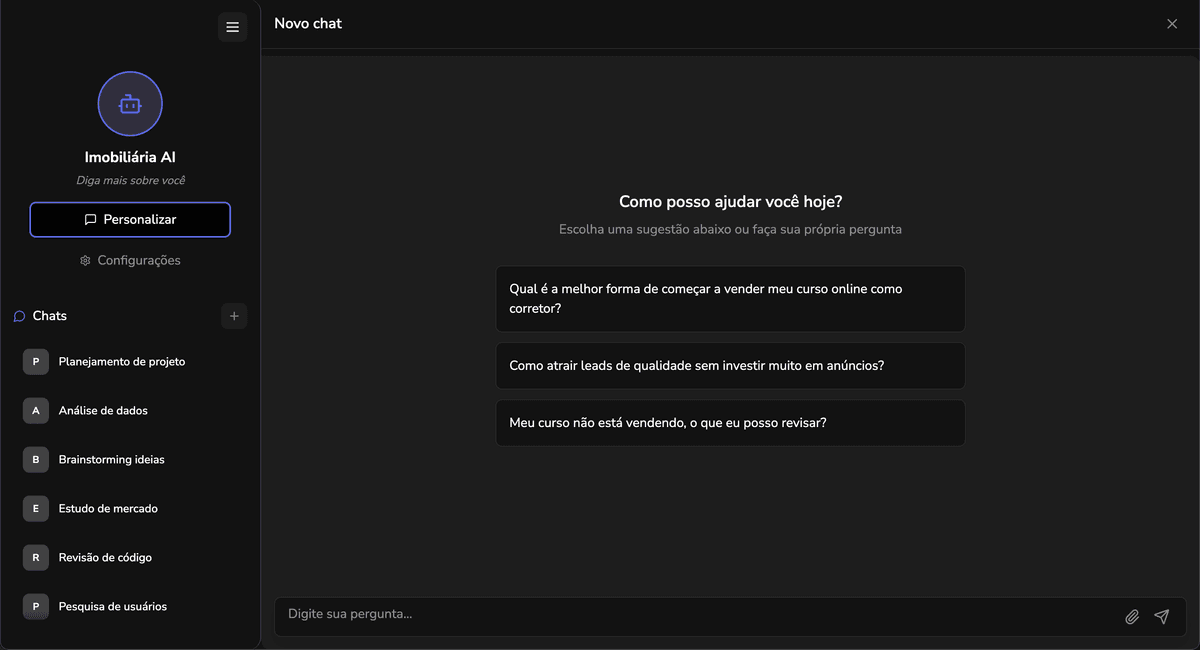Select the 'Análise de dados' chat
The height and width of the screenshot is (650, 1200).
pyautogui.click(x=103, y=410)
